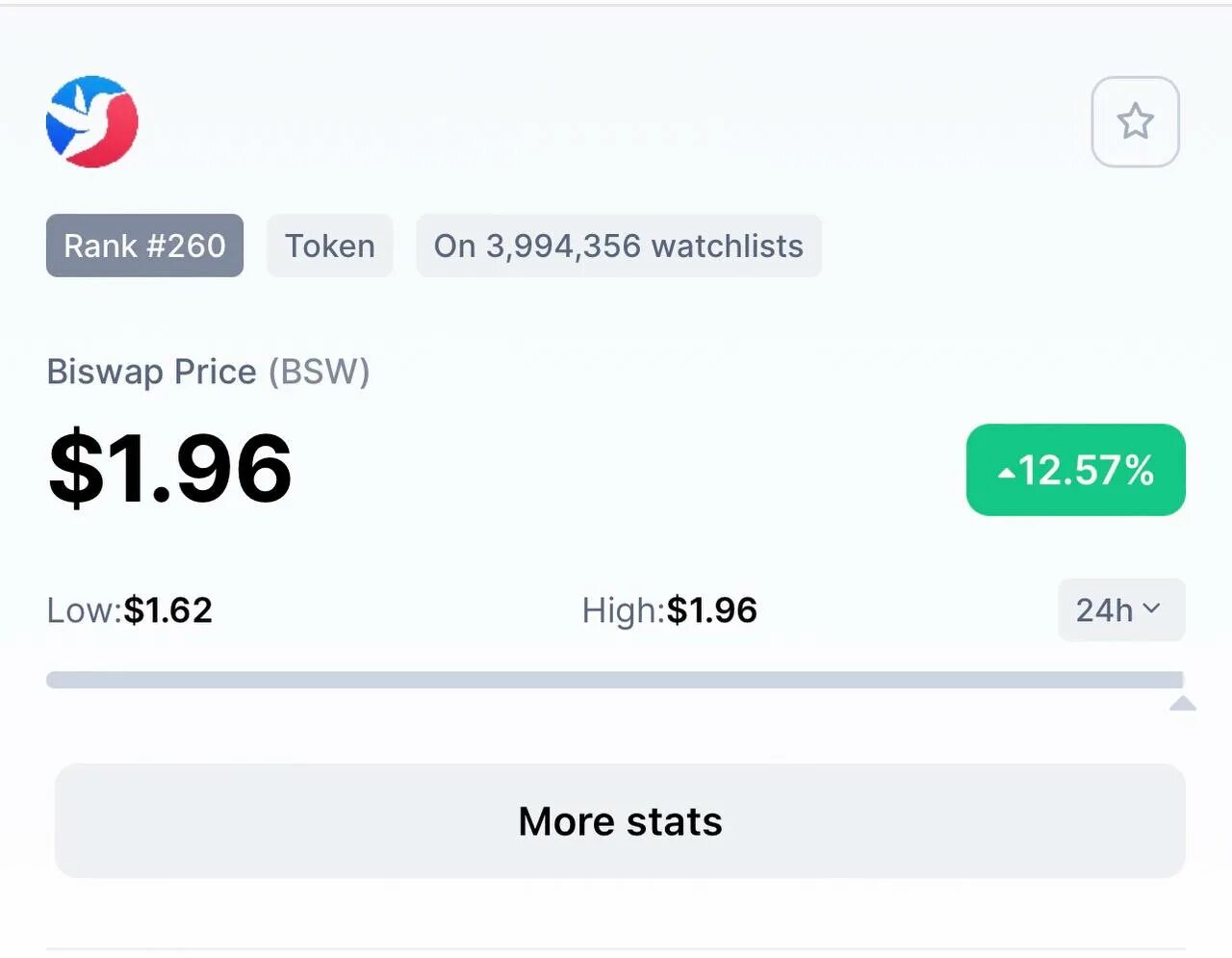Image resolution: width=1232 pixels, height=958 pixels.
Task: Select the Rank #260 tag
Action: 144,246
